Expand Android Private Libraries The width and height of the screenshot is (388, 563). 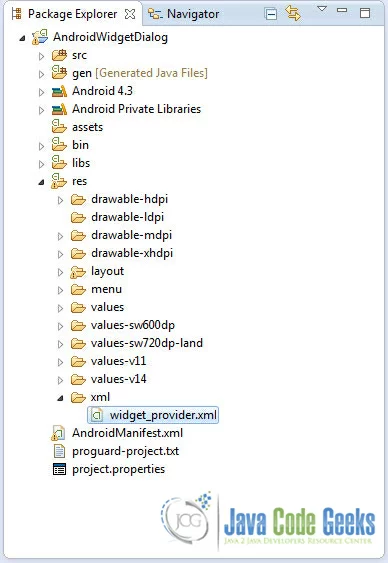pyautogui.click(x=42, y=110)
